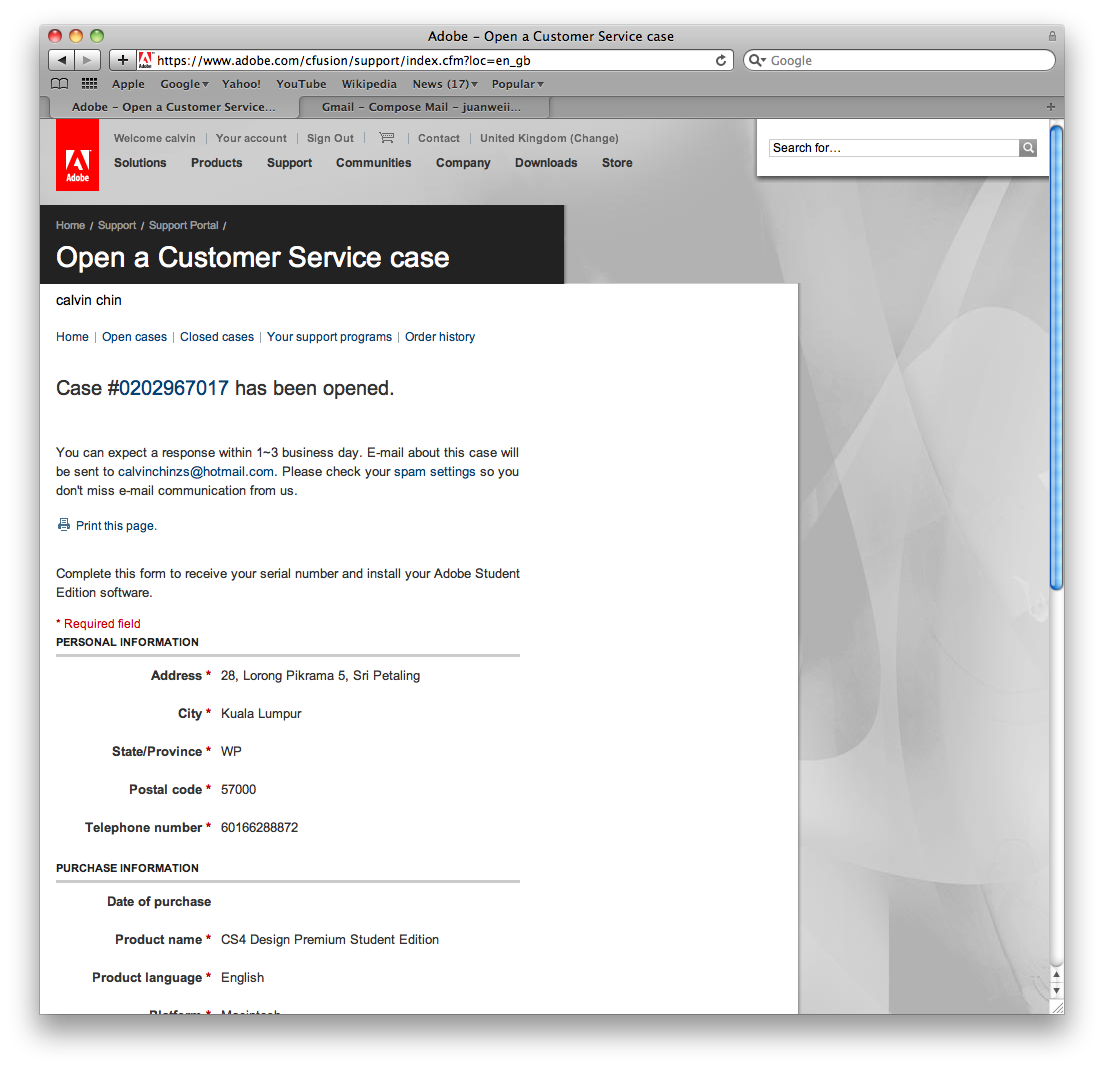
Task: Click the YouTube bookmark
Action: pyautogui.click(x=301, y=84)
